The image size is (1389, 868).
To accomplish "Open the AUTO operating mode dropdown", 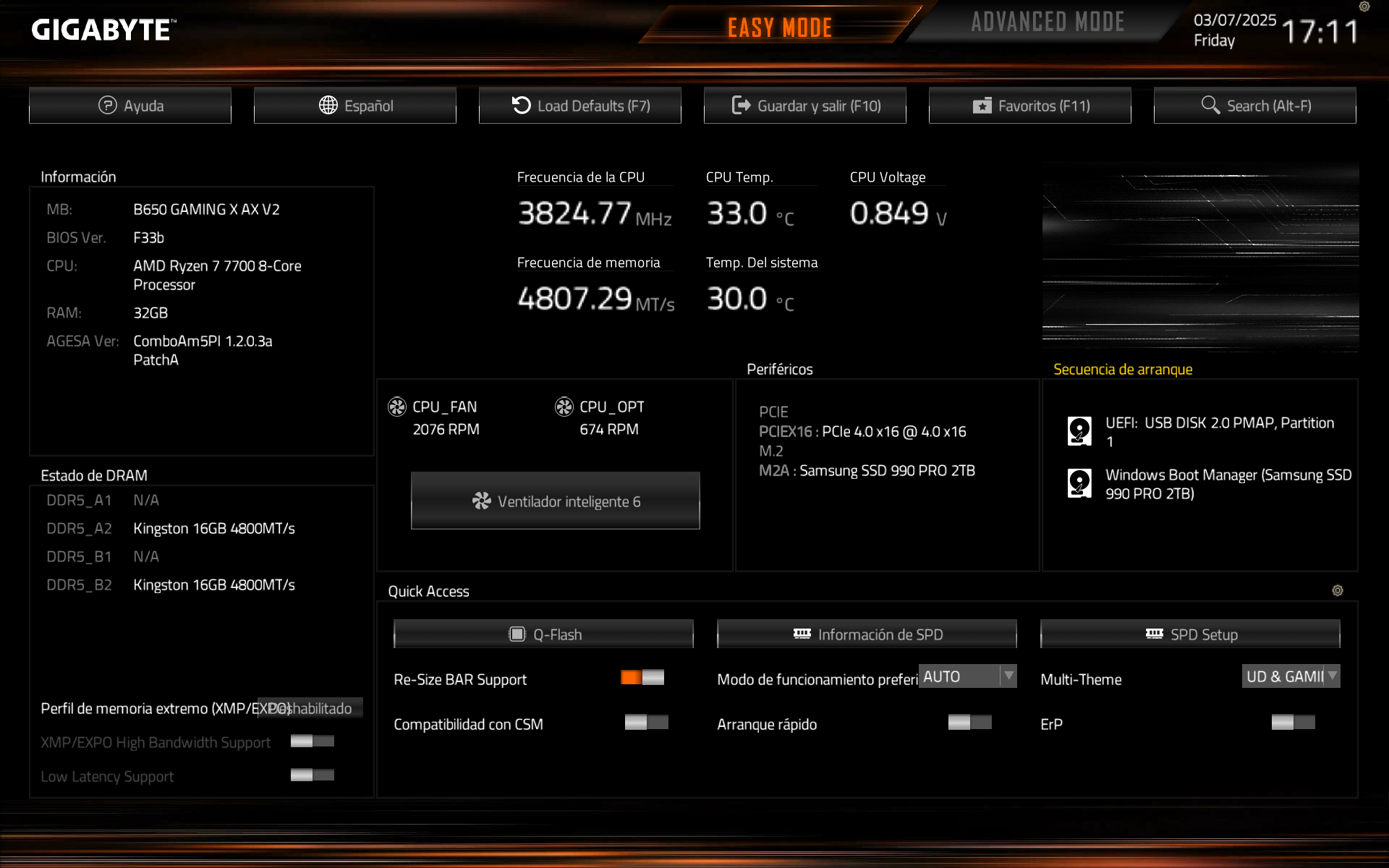I will click(x=968, y=676).
